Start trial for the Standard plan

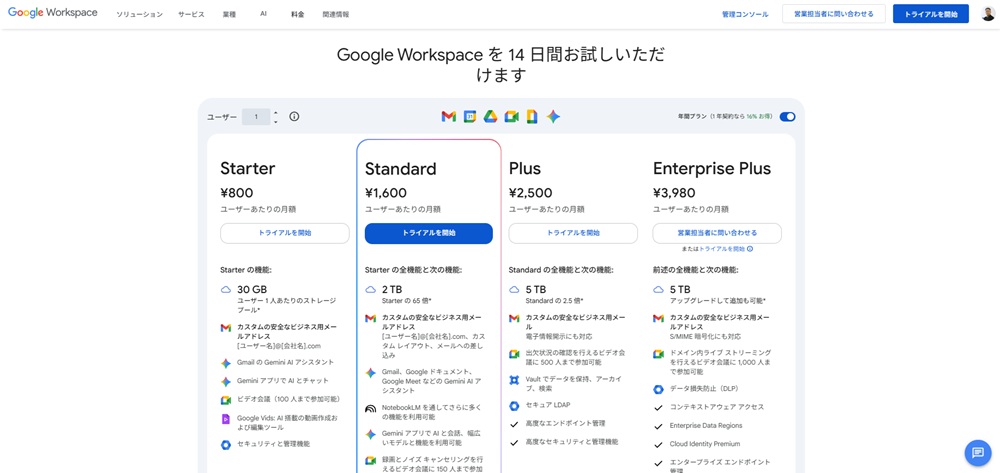[429, 233]
